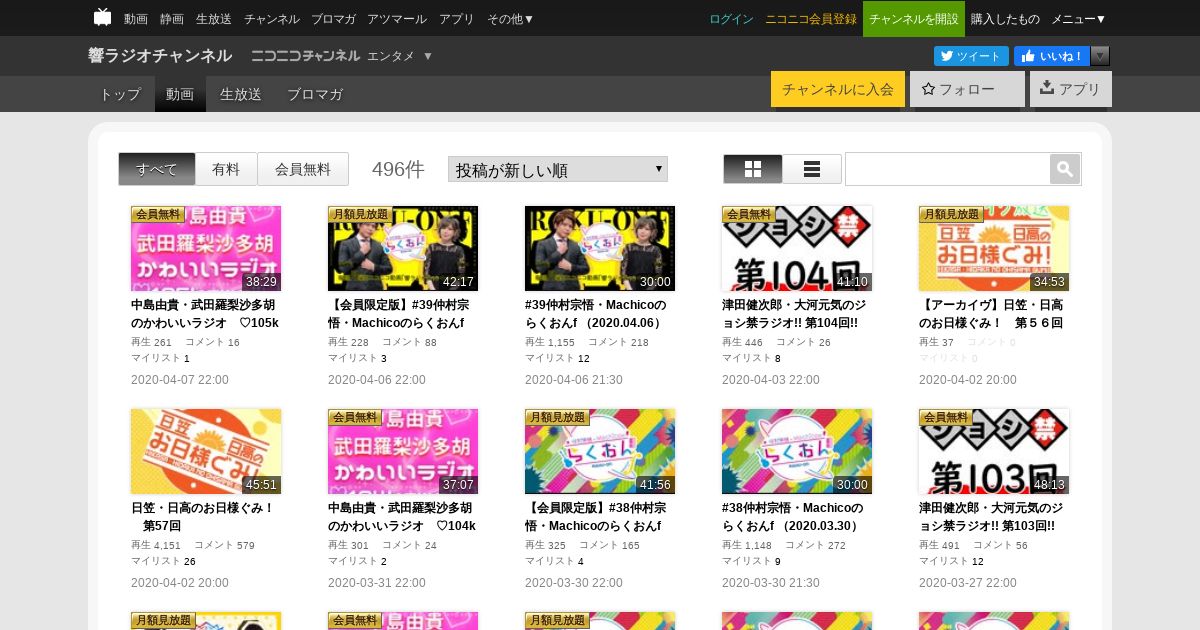
Task: Open the その他▼ menu
Action: point(510,19)
